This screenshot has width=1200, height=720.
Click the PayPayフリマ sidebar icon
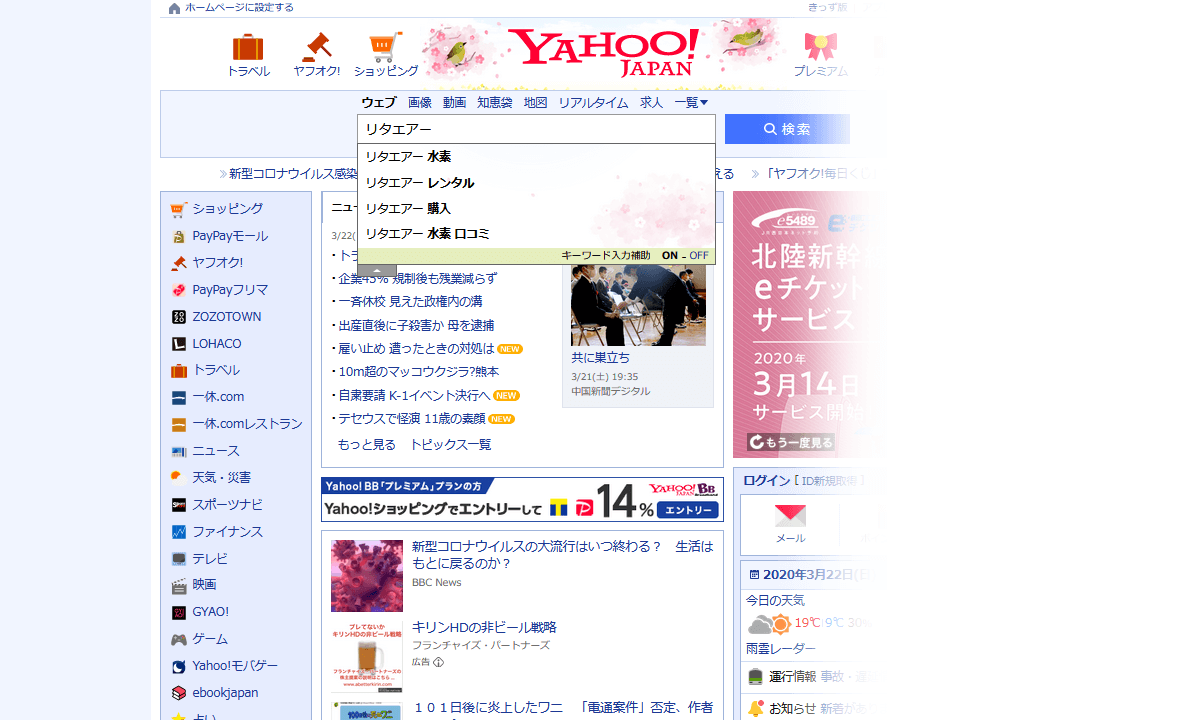pyautogui.click(x=179, y=290)
